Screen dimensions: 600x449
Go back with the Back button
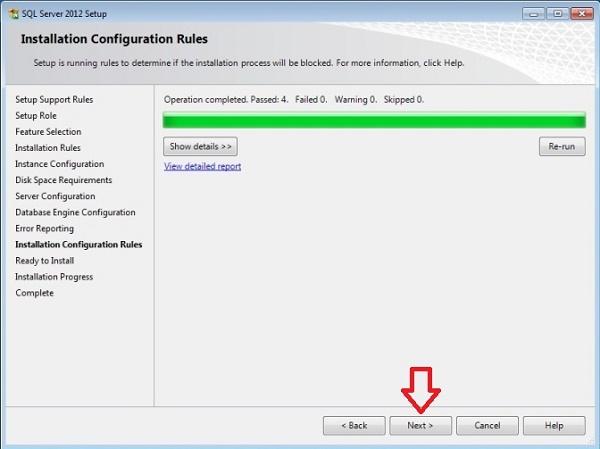tap(354, 426)
